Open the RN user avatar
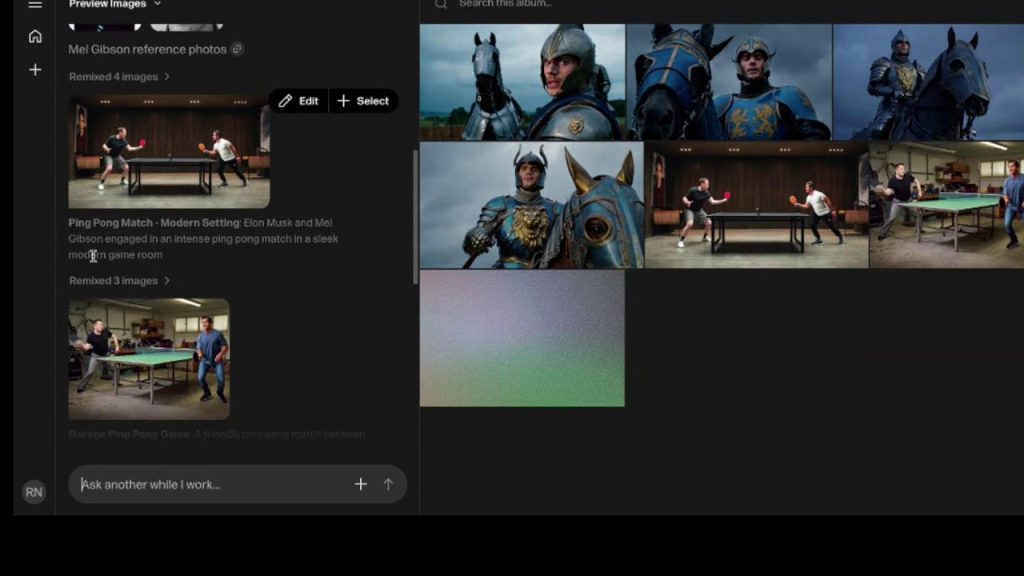 click(x=34, y=492)
